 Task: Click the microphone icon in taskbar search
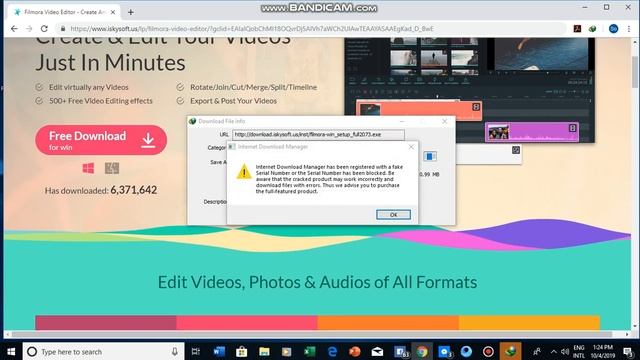(x=175, y=351)
